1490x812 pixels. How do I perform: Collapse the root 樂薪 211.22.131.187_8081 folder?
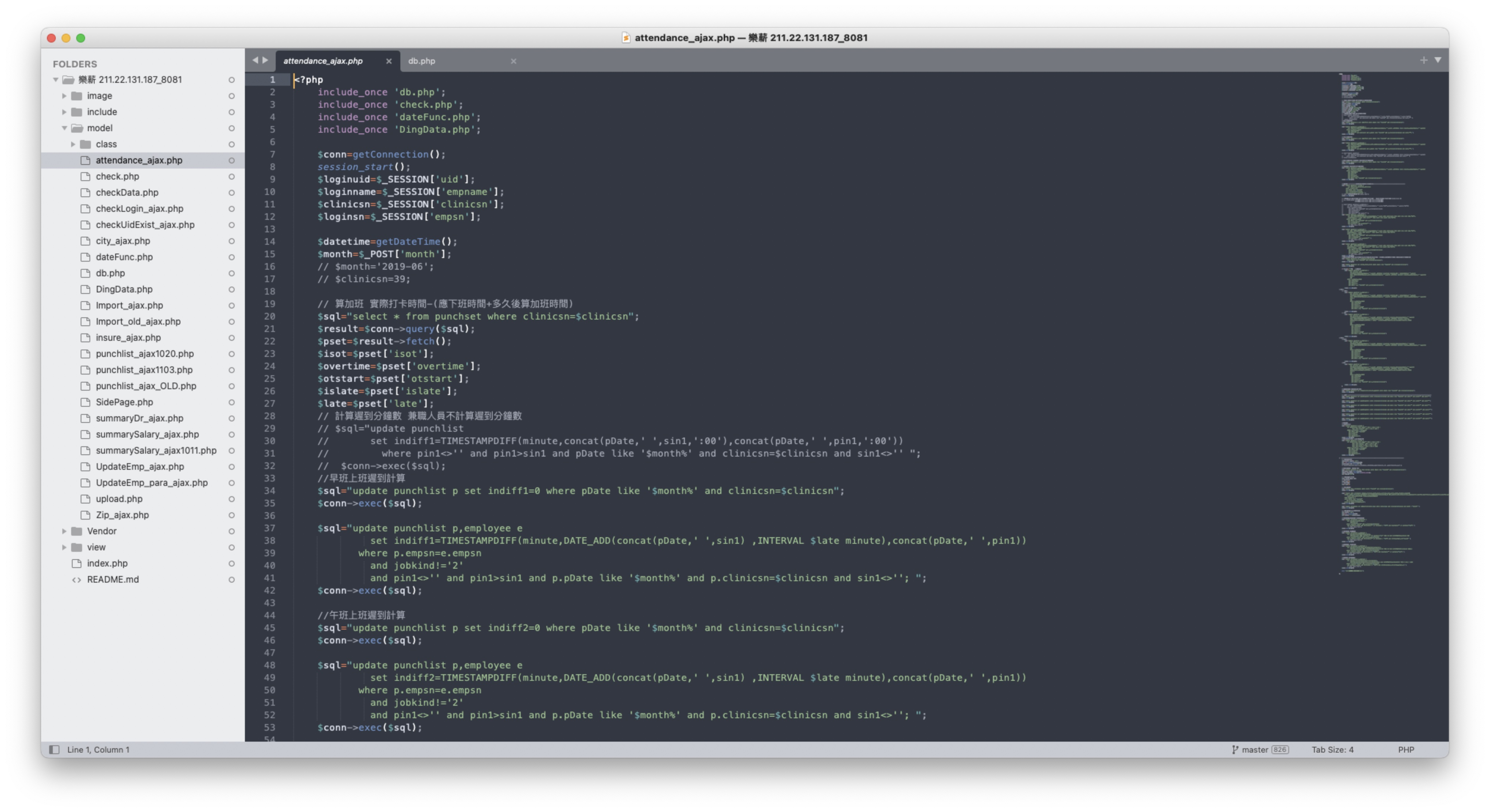pyautogui.click(x=55, y=80)
